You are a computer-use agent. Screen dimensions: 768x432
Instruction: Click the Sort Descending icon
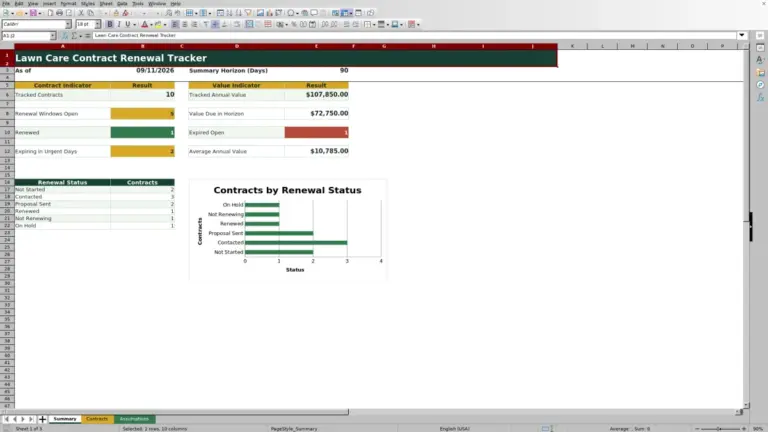(x=239, y=13)
